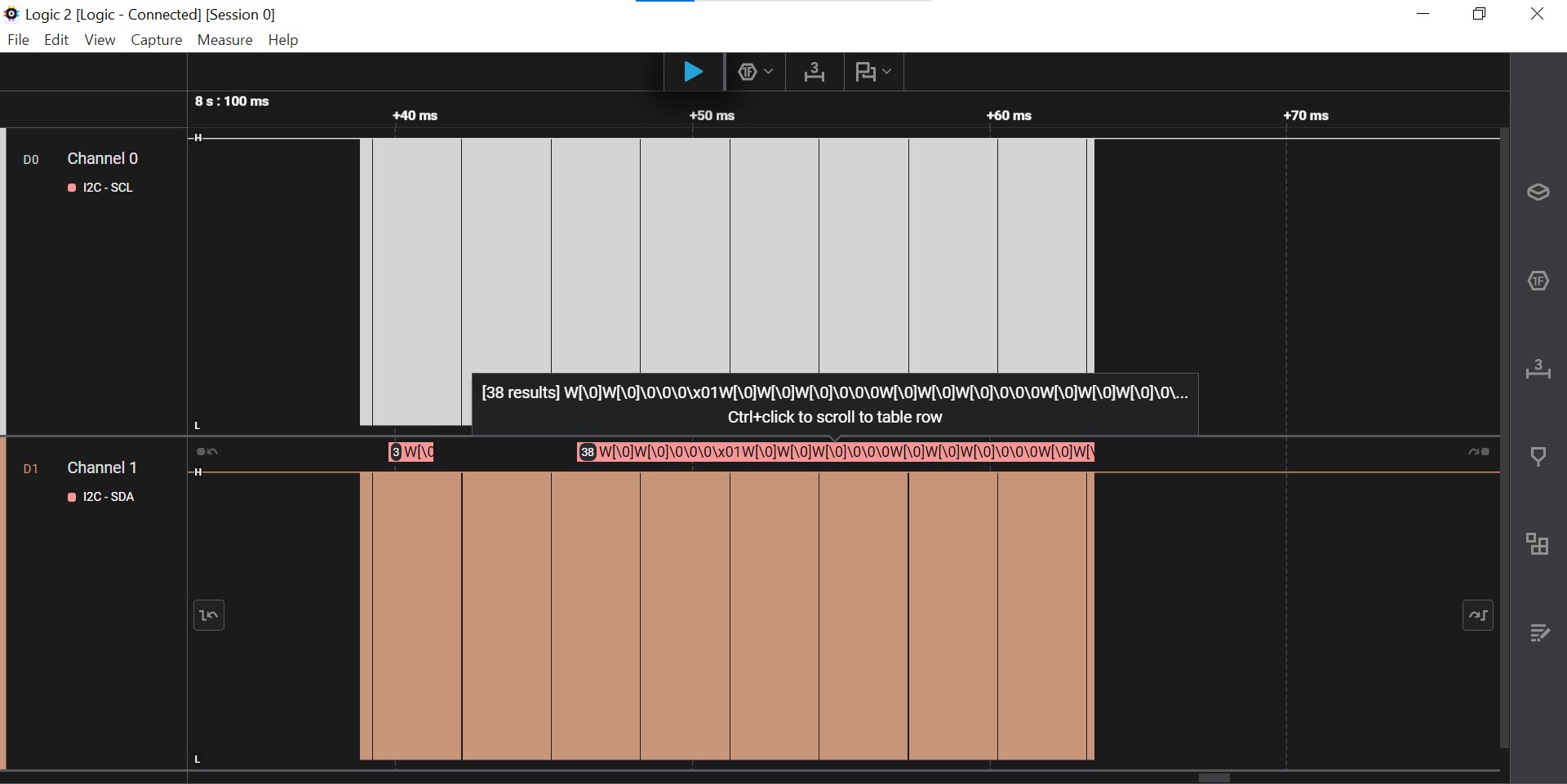Add a timing measurement from top toolbar
The image size is (1567, 784).
click(x=814, y=72)
